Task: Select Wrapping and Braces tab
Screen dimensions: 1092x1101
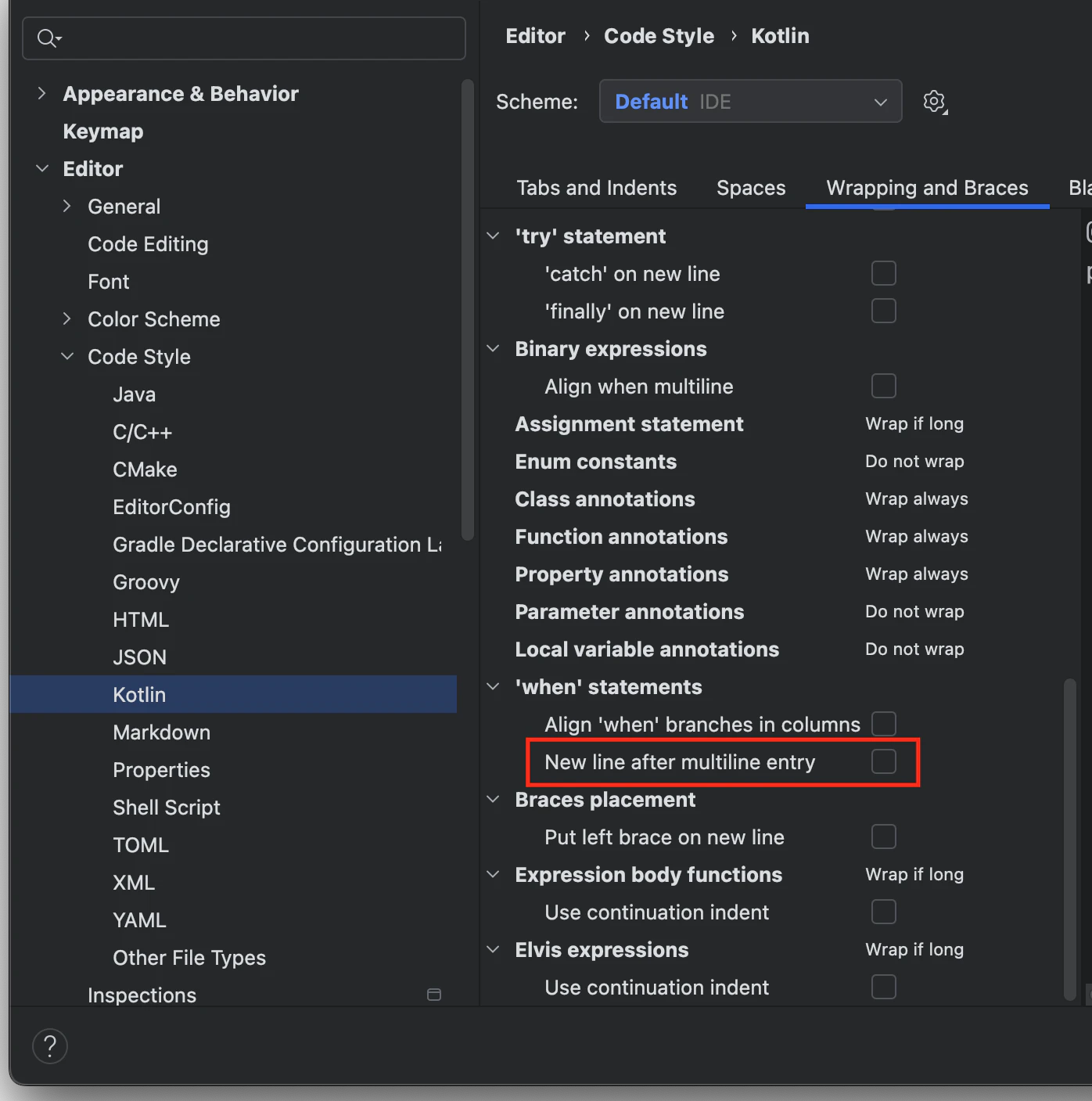Action: point(927,188)
